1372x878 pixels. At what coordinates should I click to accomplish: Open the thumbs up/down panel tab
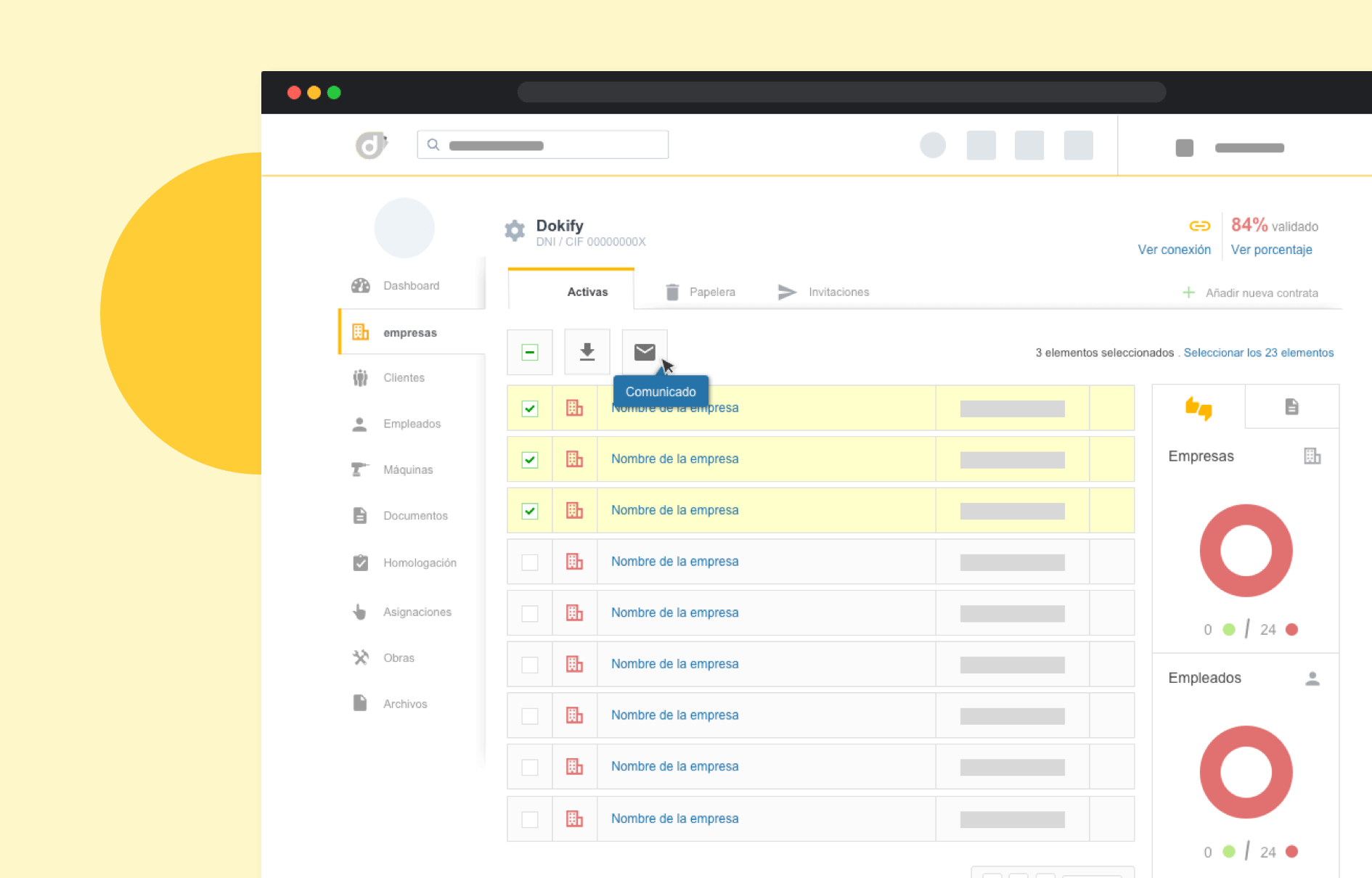coord(1199,407)
